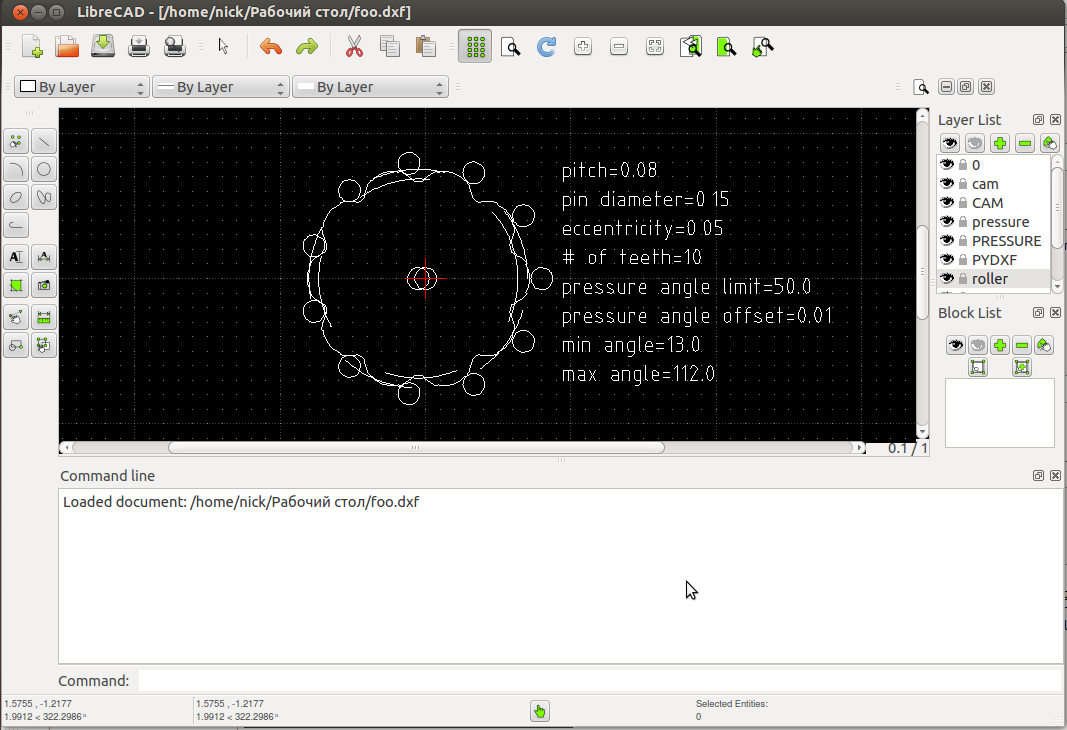Redraw the view with the blue refresh icon
Screen dimensions: 1067x730
(x=546, y=46)
